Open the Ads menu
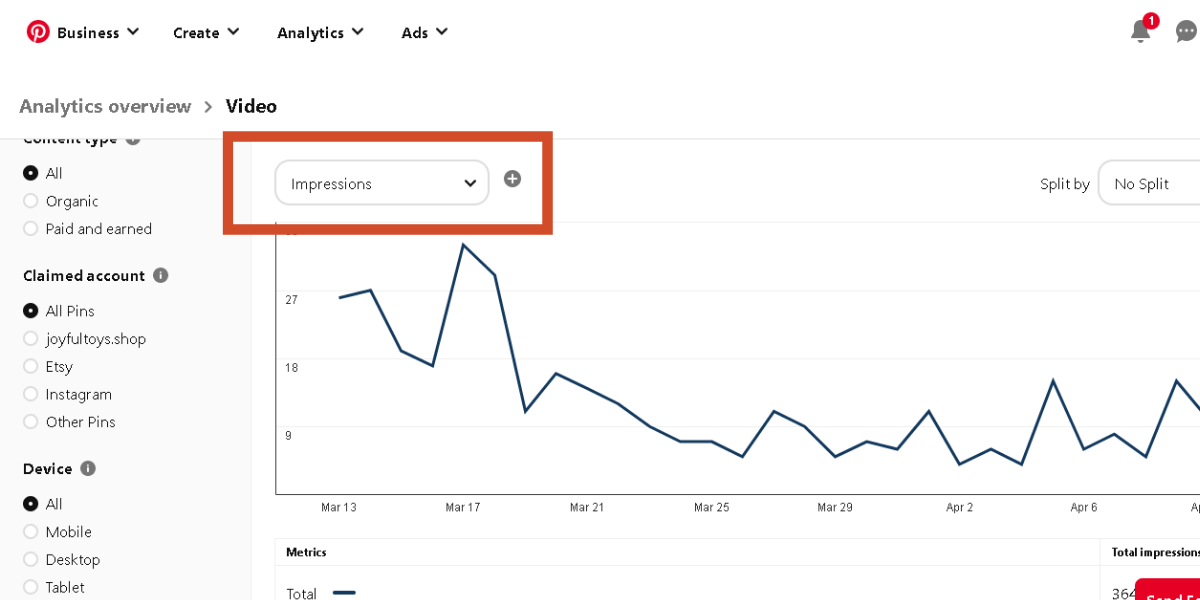This screenshot has height=600, width=1200. click(x=424, y=32)
